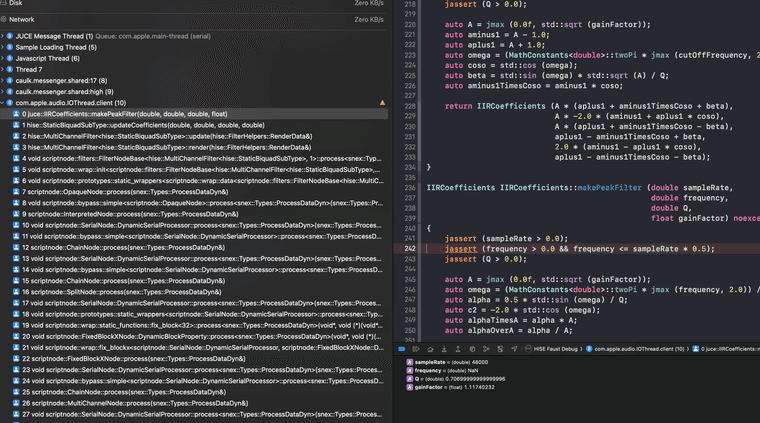Click frame icon of 0 juce::IIRCoefficients::makePeakFilter
Viewport: 760px width, 423px height.
(16, 114)
